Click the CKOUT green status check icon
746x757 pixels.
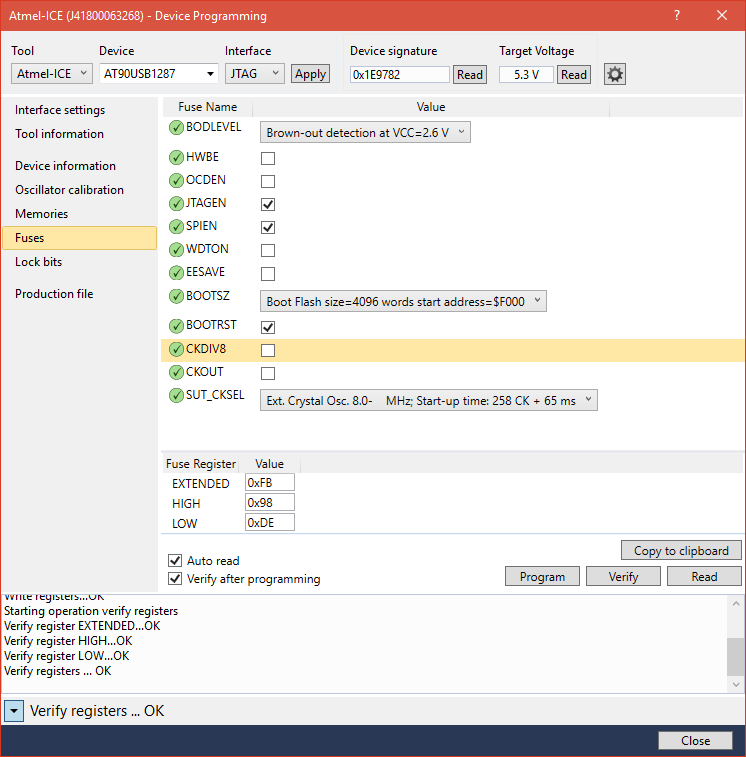[x=176, y=372]
